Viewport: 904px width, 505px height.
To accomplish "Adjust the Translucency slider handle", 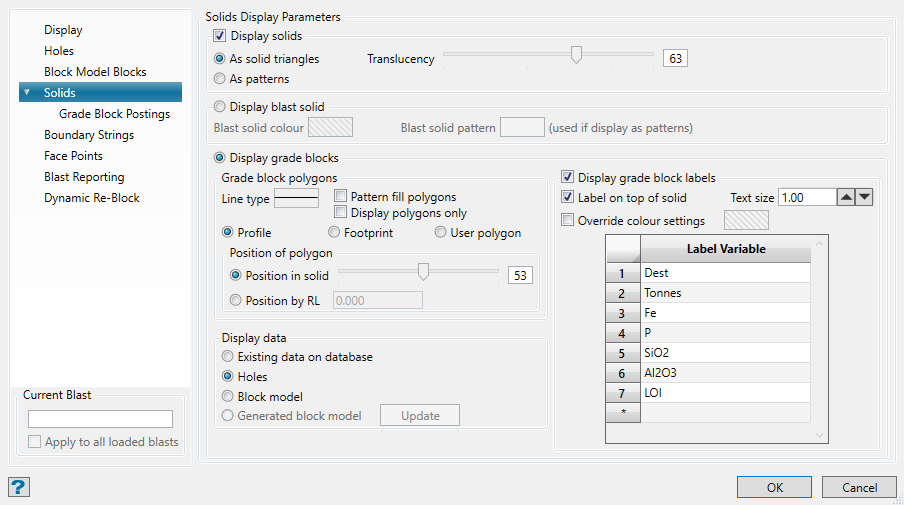I will coord(576,56).
